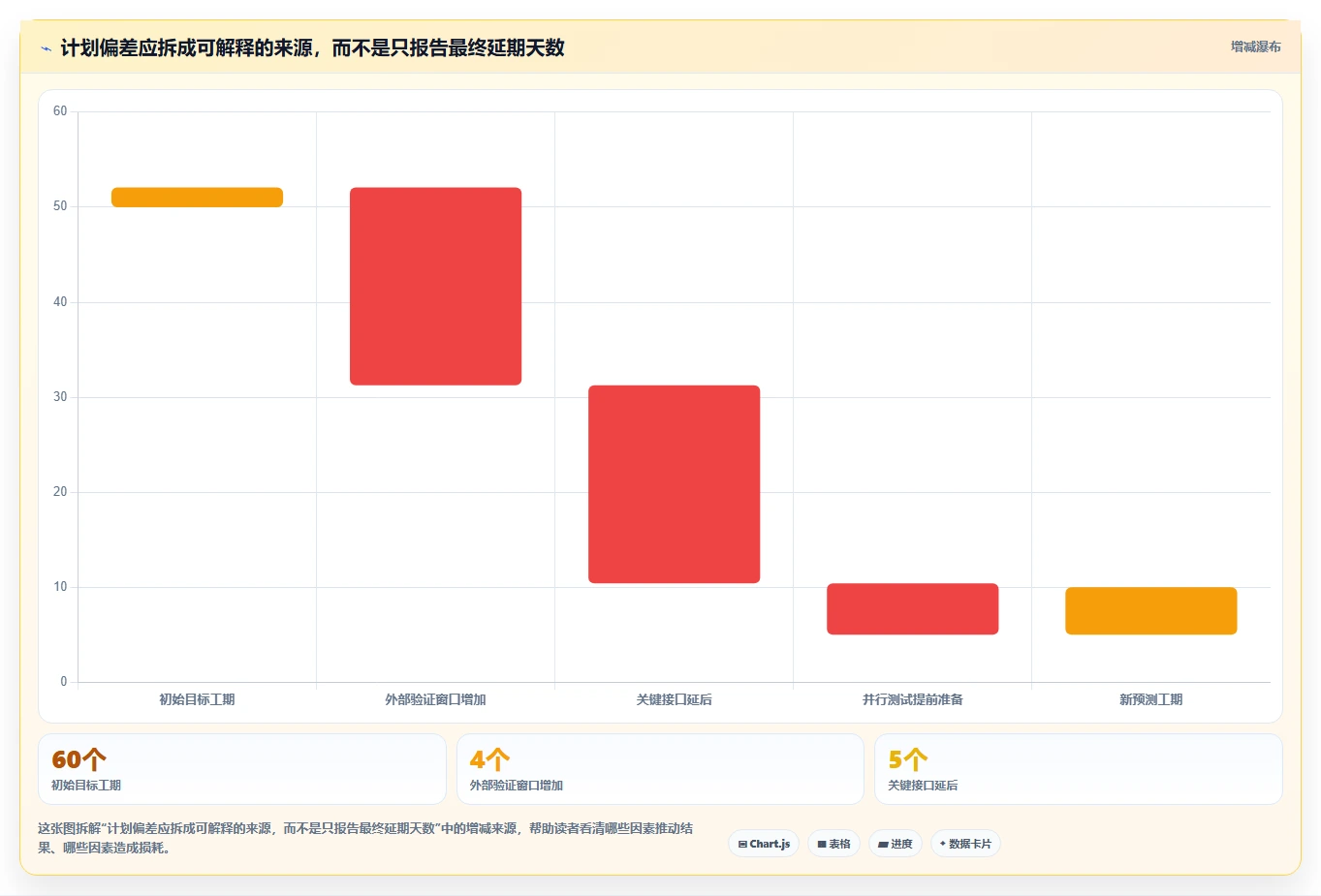
Task: Click the 5个 关键接口延后 data card
Action: (1078, 769)
